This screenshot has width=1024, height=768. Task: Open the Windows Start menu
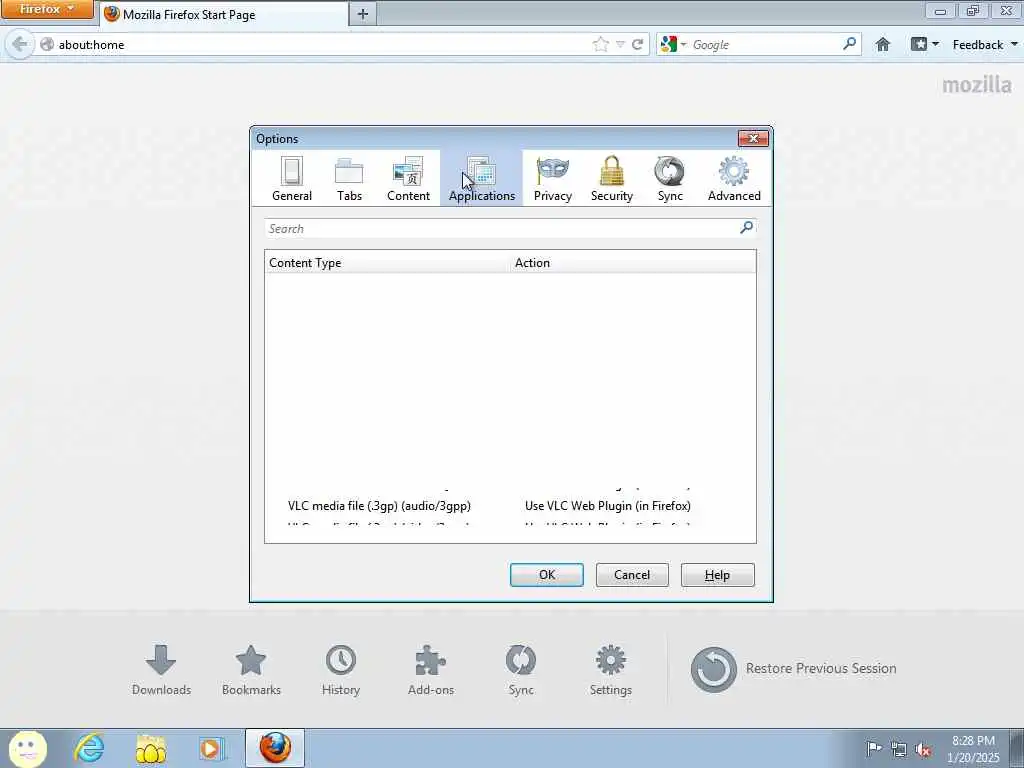pyautogui.click(x=26, y=748)
